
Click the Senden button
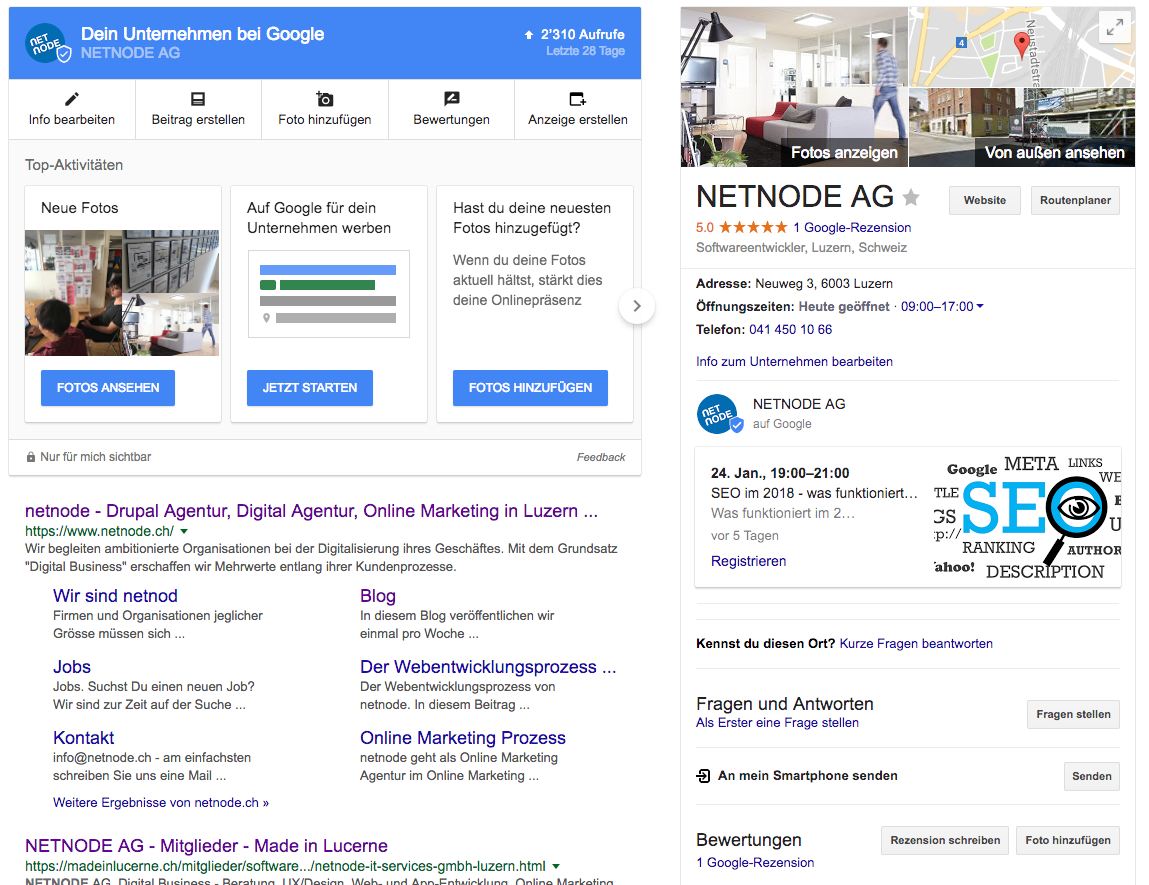point(1092,776)
